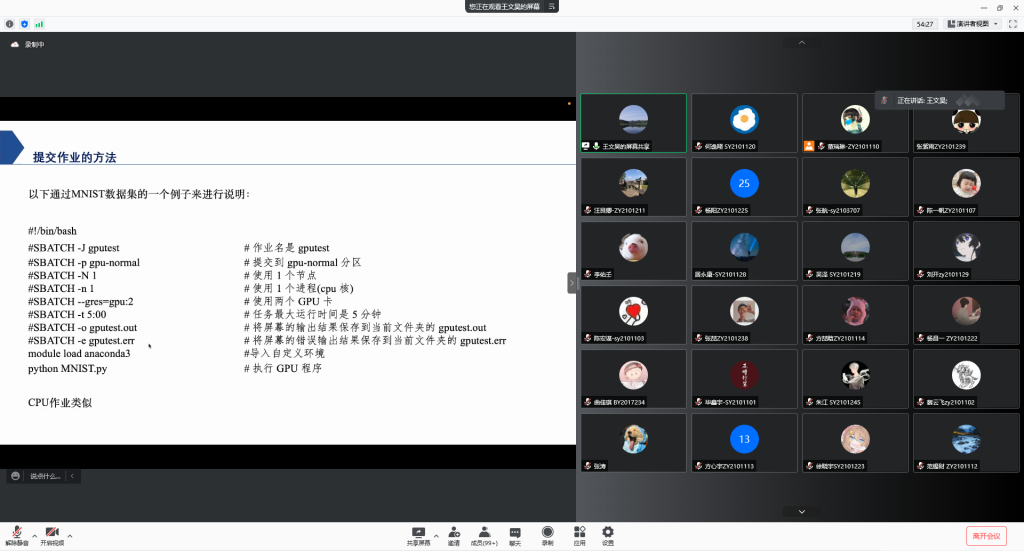Open the members (成员) list icon
Image resolution: width=1024 pixels, height=551 pixels.
tap(483, 535)
